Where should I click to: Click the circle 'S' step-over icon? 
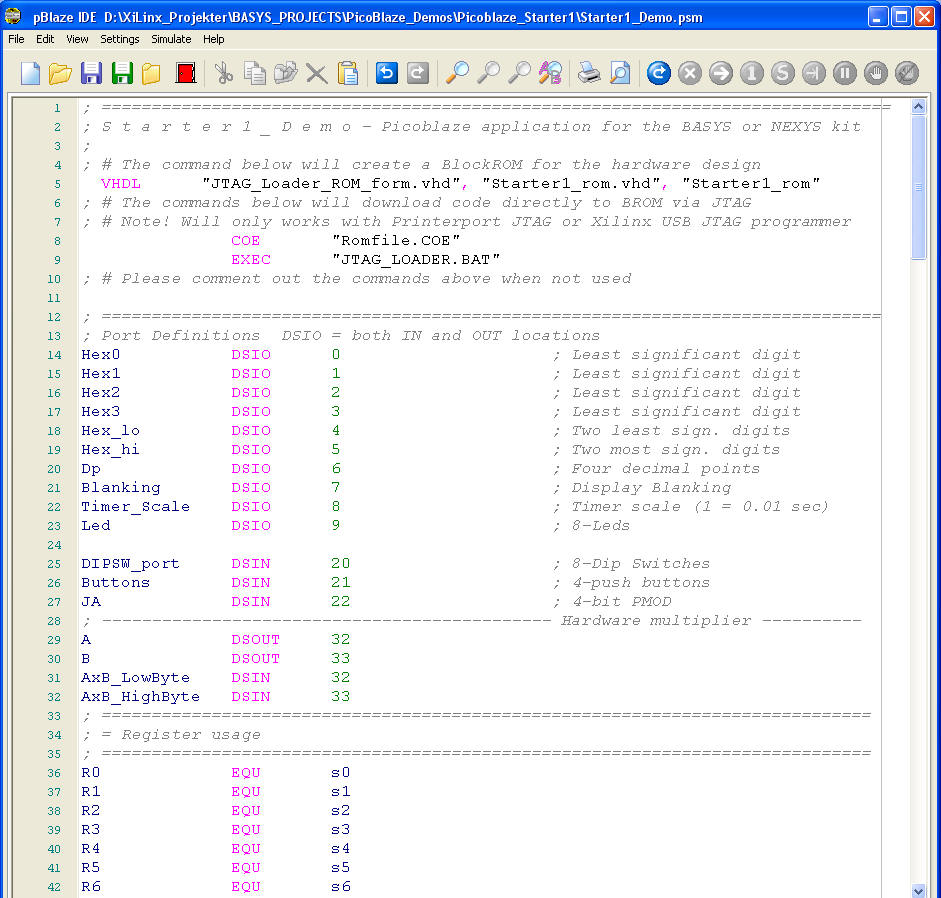click(783, 73)
